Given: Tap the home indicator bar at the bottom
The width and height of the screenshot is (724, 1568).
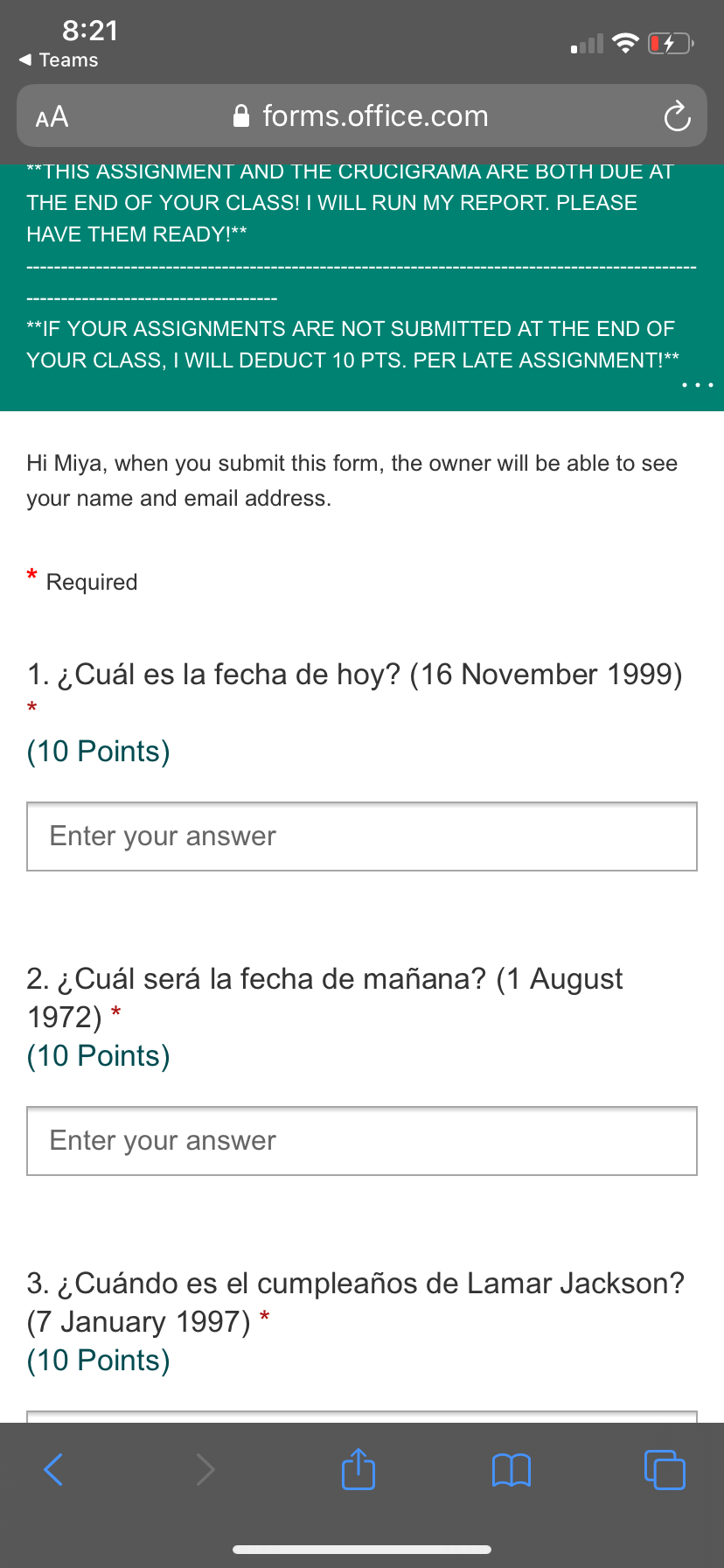Looking at the screenshot, I should (362, 1550).
